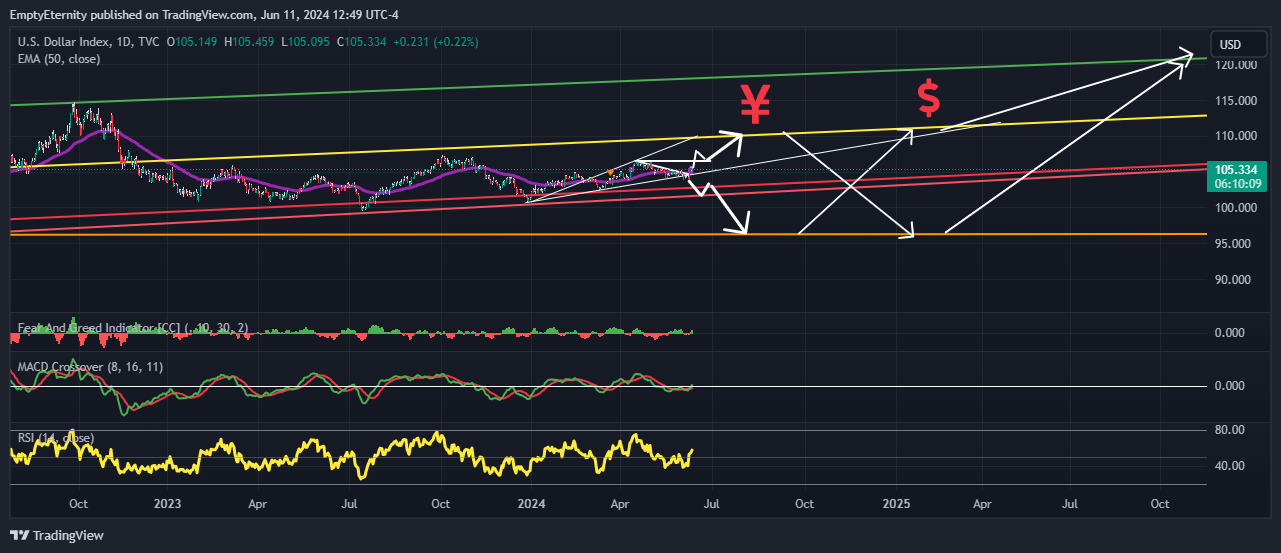Click the TVC exchange label
The width and height of the screenshot is (1281, 553).
(x=150, y=42)
